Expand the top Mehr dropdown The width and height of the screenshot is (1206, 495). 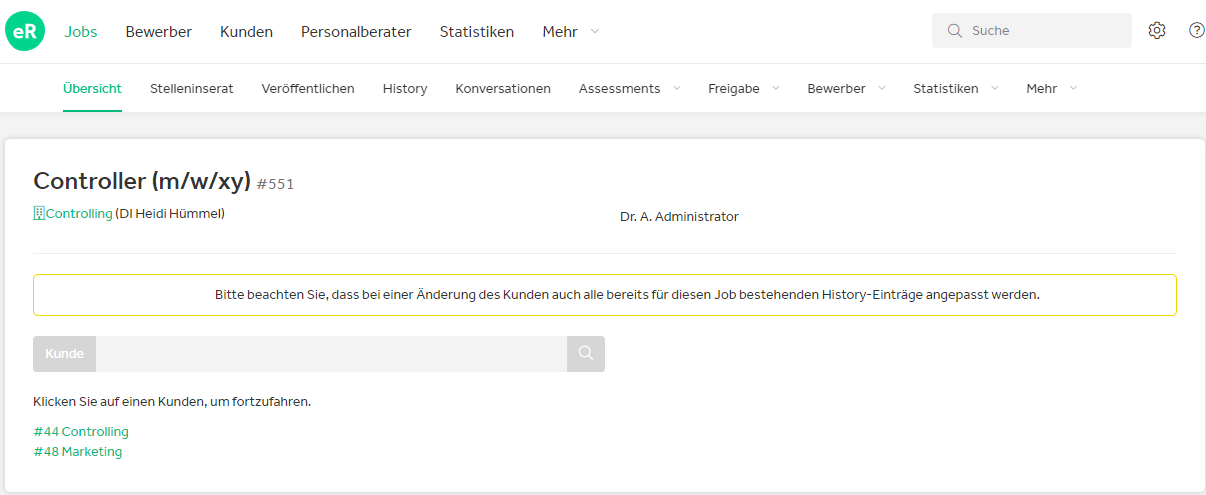571,32
